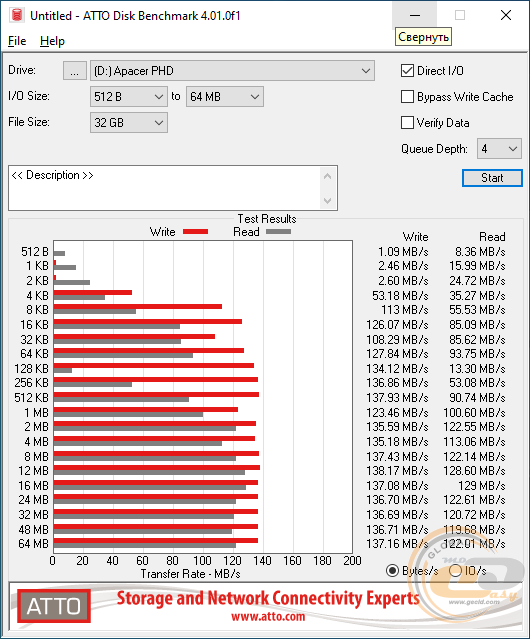Open the File menu

click(17, 41)
